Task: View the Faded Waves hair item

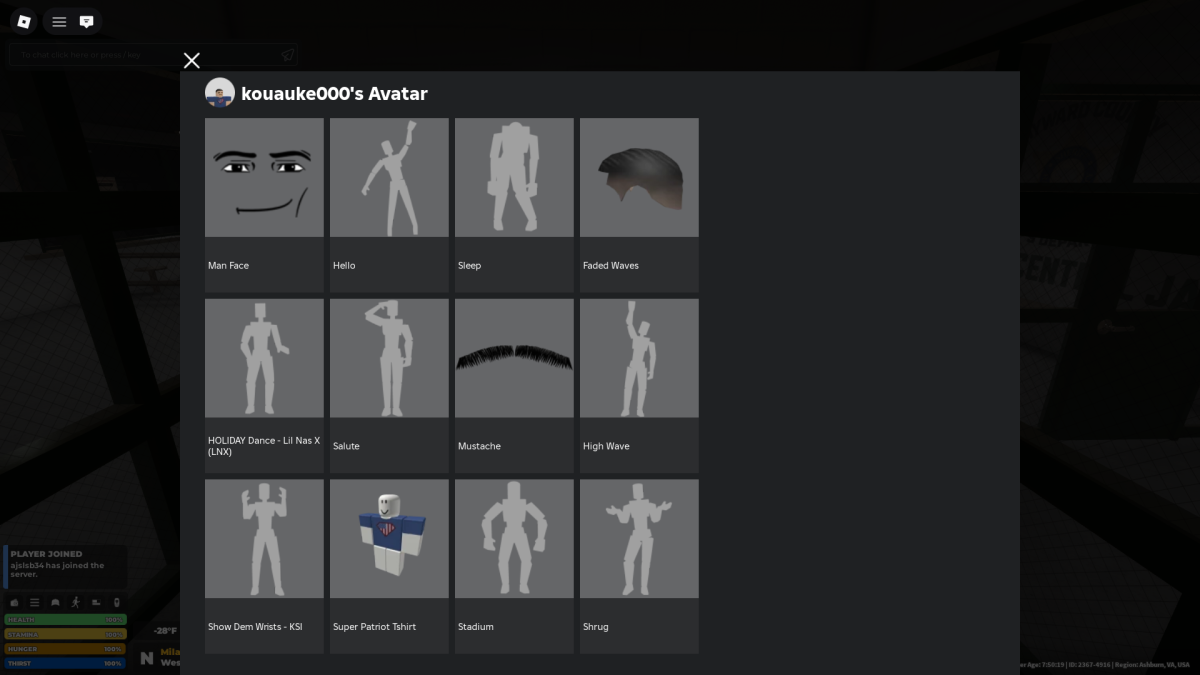Action: pyautogui.click(x=639, y=178)
